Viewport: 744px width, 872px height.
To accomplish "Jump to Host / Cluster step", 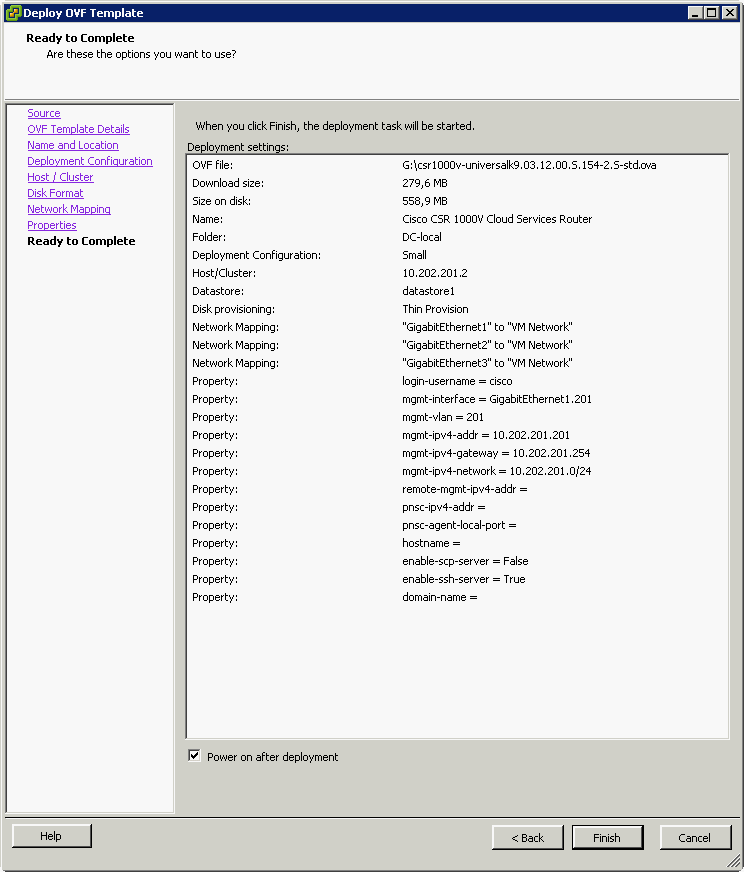I will (60, 177).
